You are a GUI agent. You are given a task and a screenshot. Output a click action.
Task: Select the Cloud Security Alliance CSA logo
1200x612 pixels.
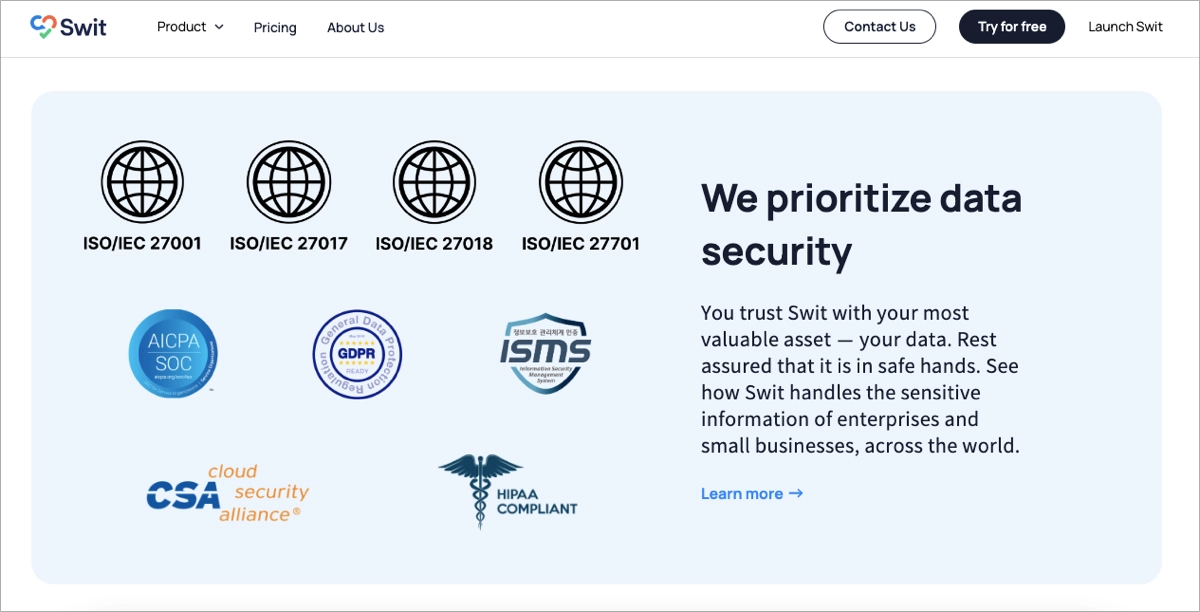click(226, 491)
